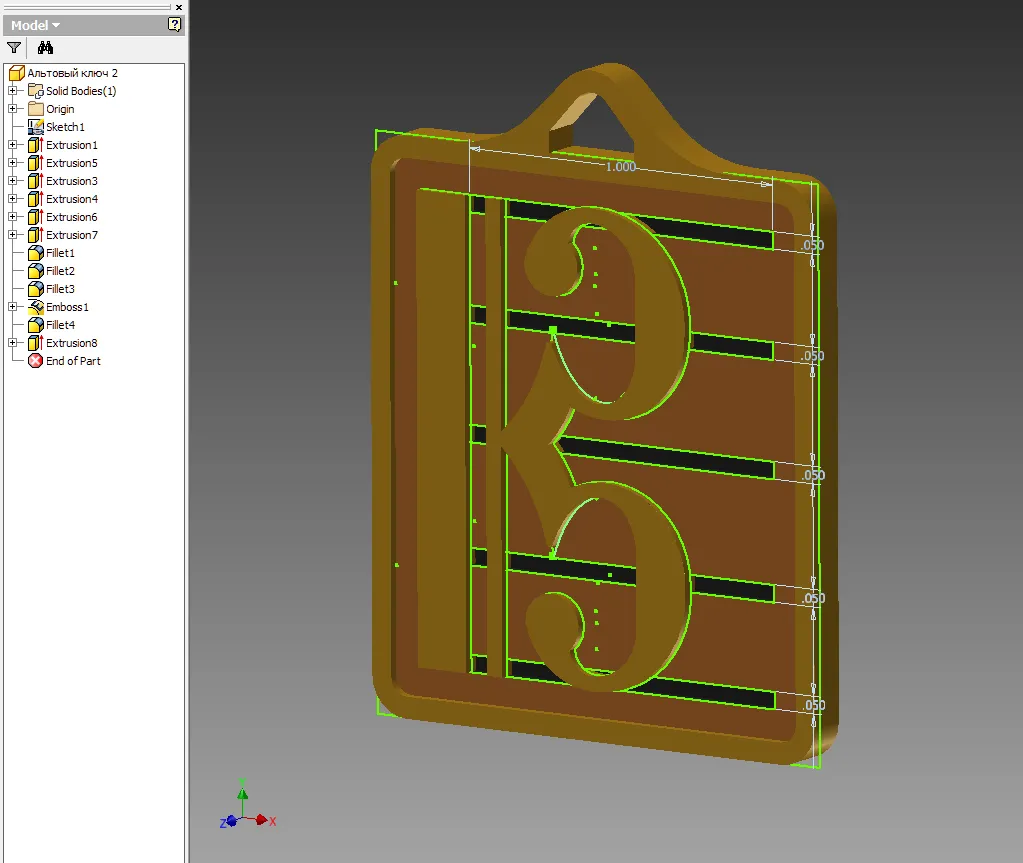Click the Extrusion4 feature icon
The image size is (1023, 863).
tap(36, 199)
